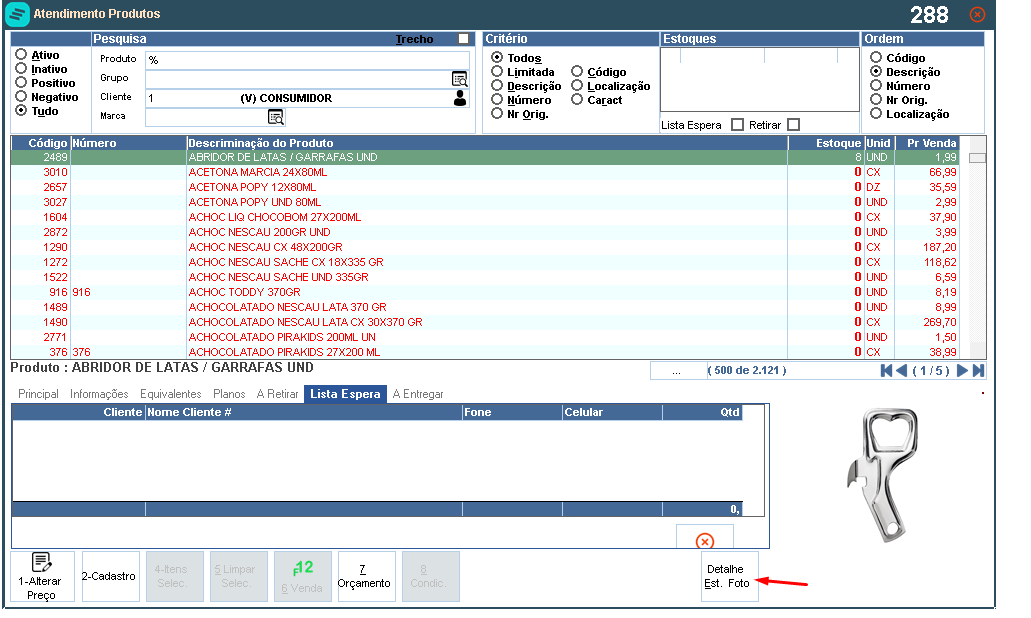Click into the Marca field

click(x=206, y=117)
